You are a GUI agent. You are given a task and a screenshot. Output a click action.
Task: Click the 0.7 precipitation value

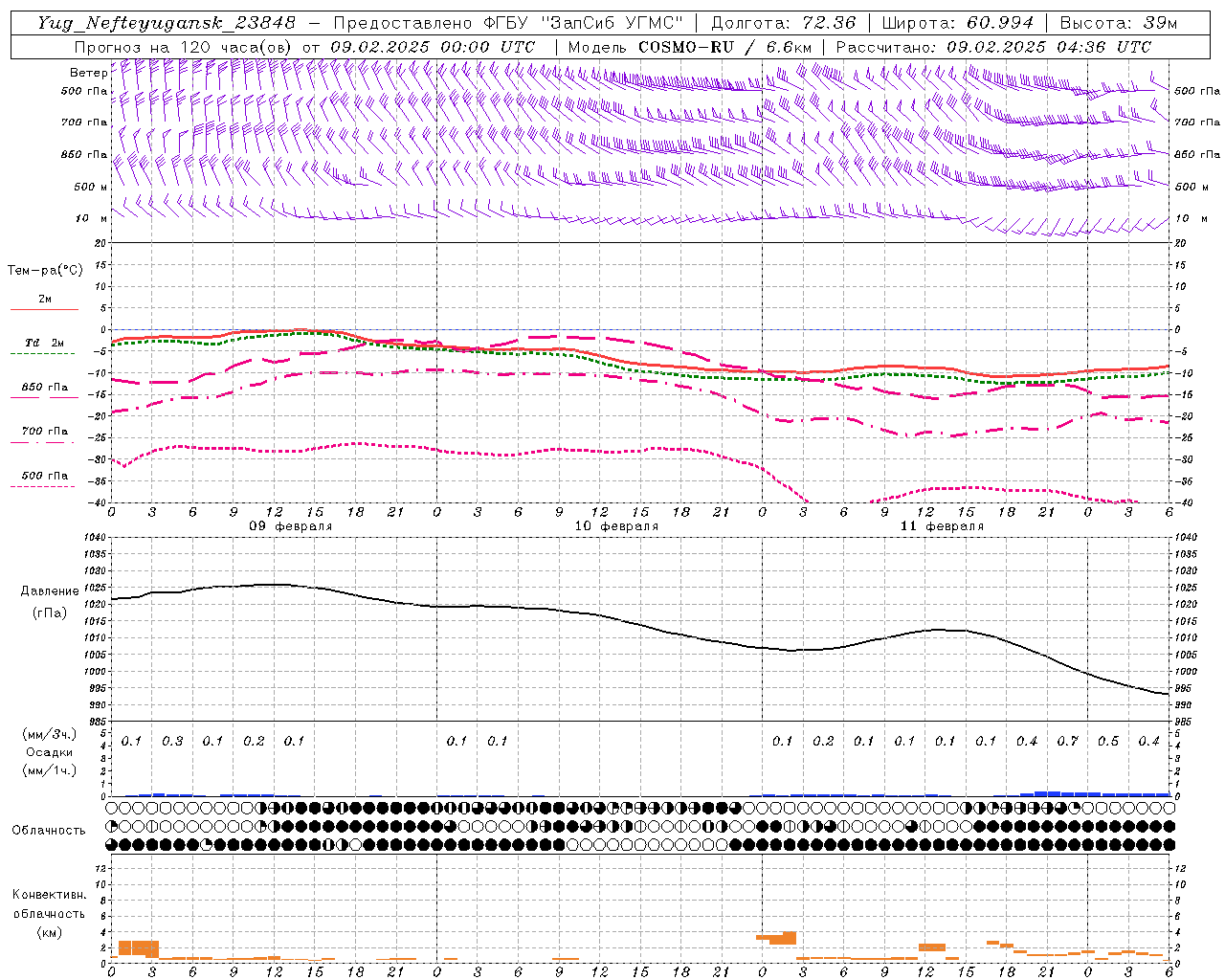pyautogui.click(x=1067, y=741)
